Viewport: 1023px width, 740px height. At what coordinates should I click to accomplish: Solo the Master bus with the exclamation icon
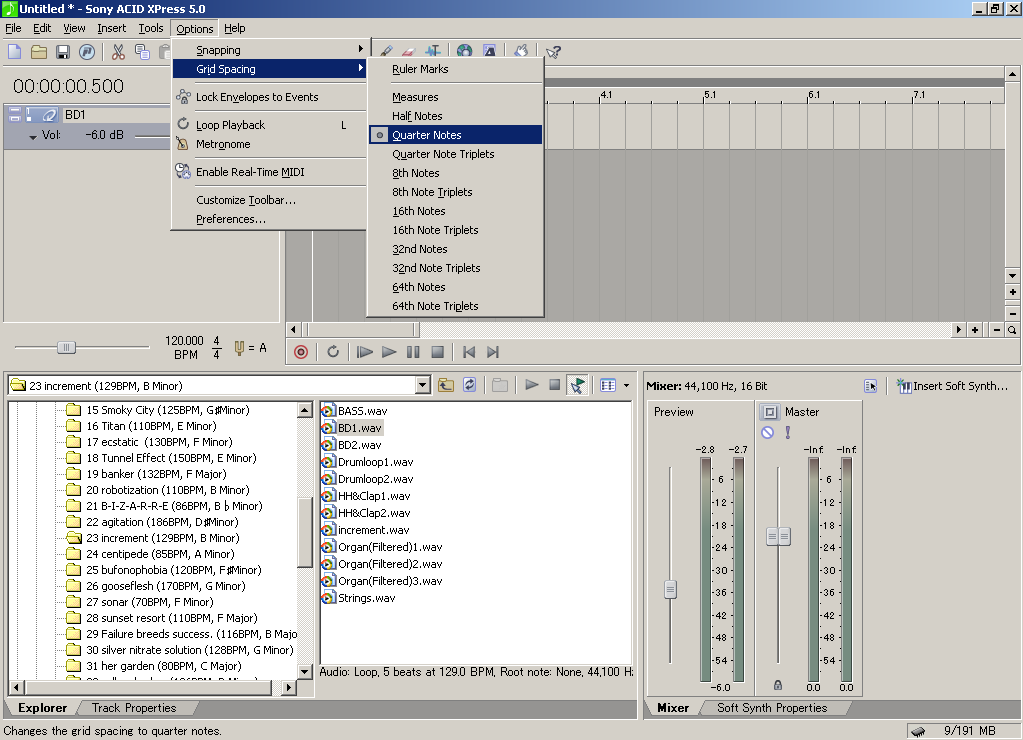tap(787, 432)
